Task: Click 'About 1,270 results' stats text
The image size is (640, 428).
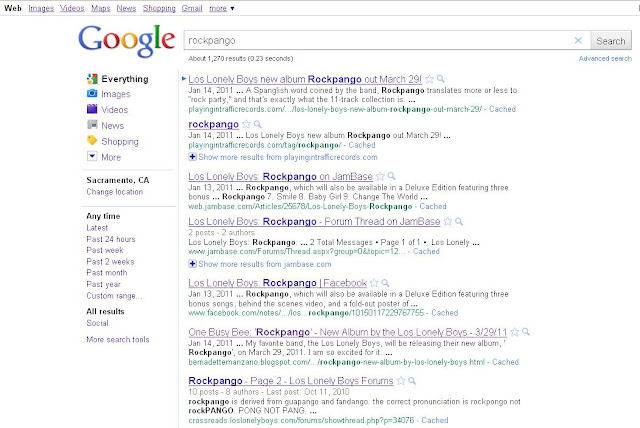Action: click(x=240, y=59)
